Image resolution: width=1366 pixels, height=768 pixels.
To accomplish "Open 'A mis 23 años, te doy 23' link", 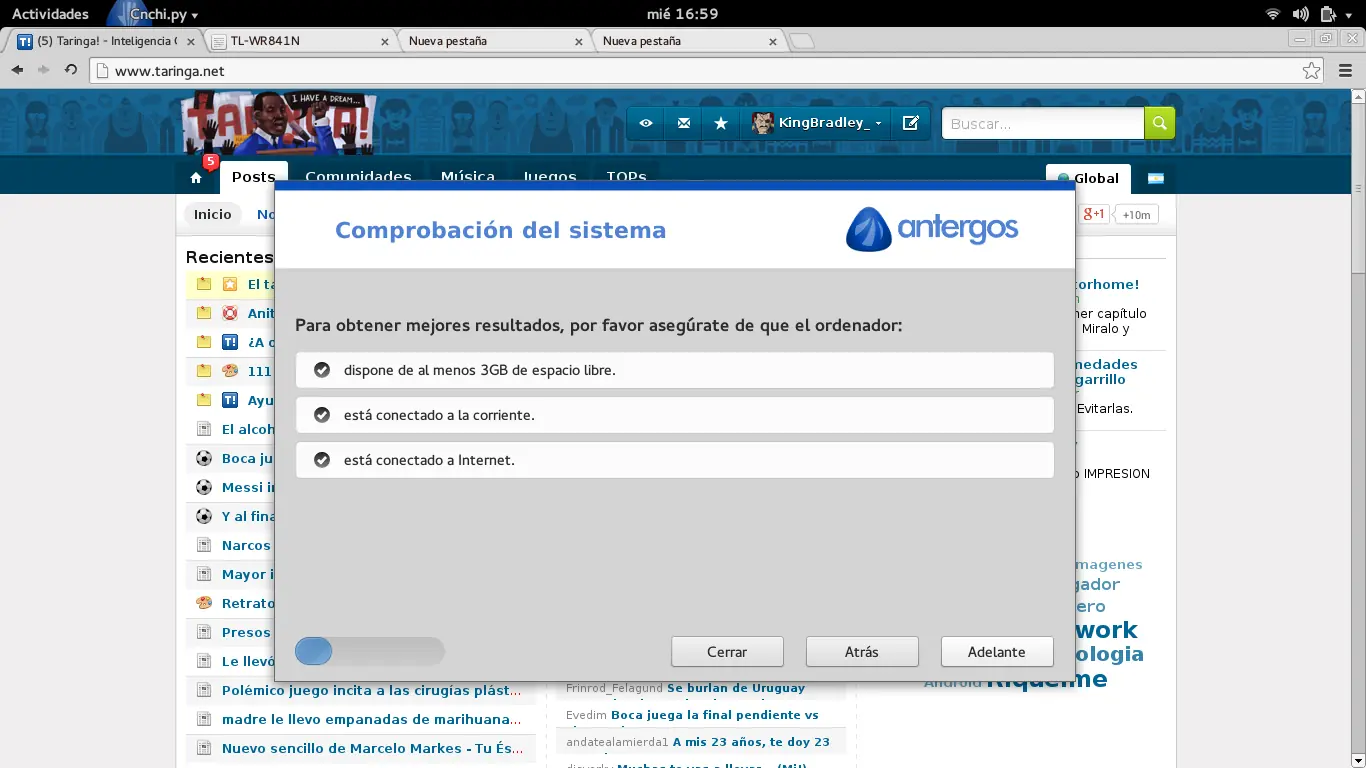I will [751, 742].
